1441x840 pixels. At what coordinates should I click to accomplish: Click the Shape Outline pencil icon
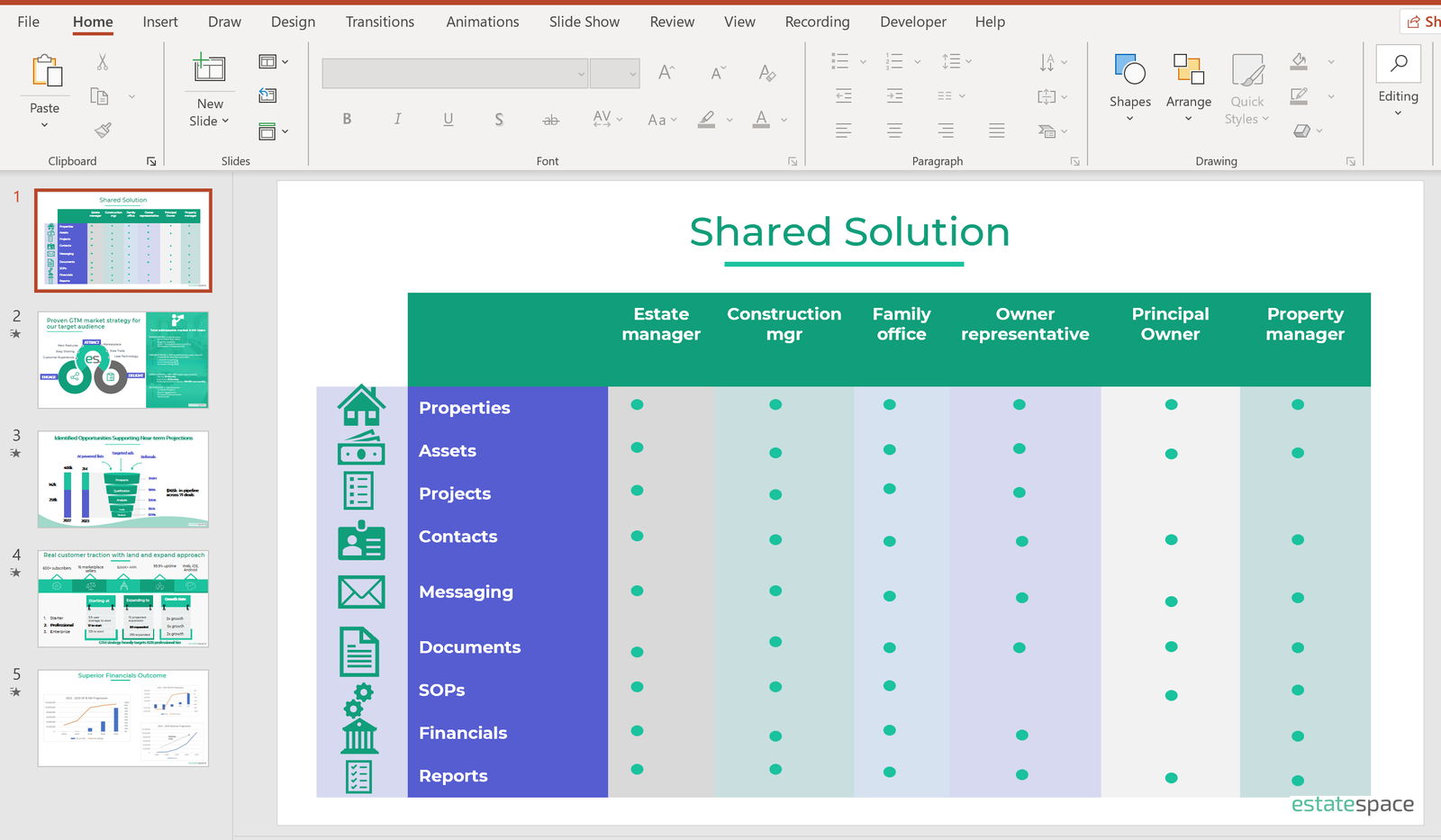pyautogui.click(x=1299, y=95)
